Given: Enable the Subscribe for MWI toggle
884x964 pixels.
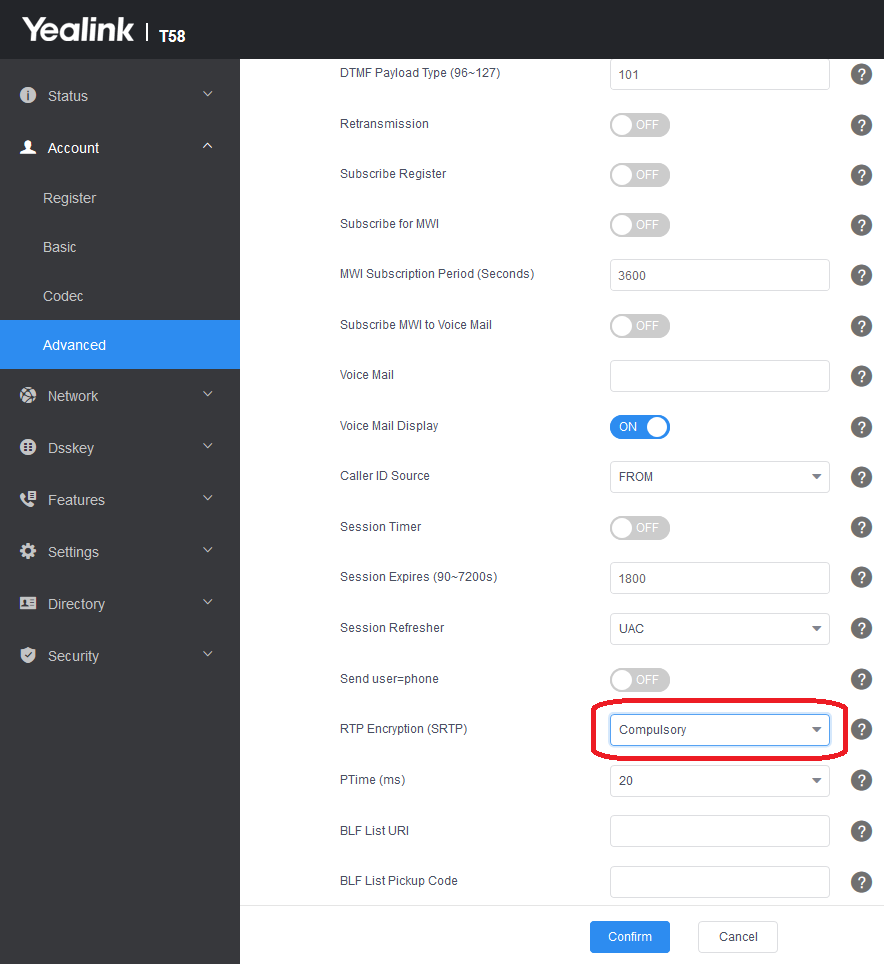Looking at the screenshot, I should click(x=640, y=225).
